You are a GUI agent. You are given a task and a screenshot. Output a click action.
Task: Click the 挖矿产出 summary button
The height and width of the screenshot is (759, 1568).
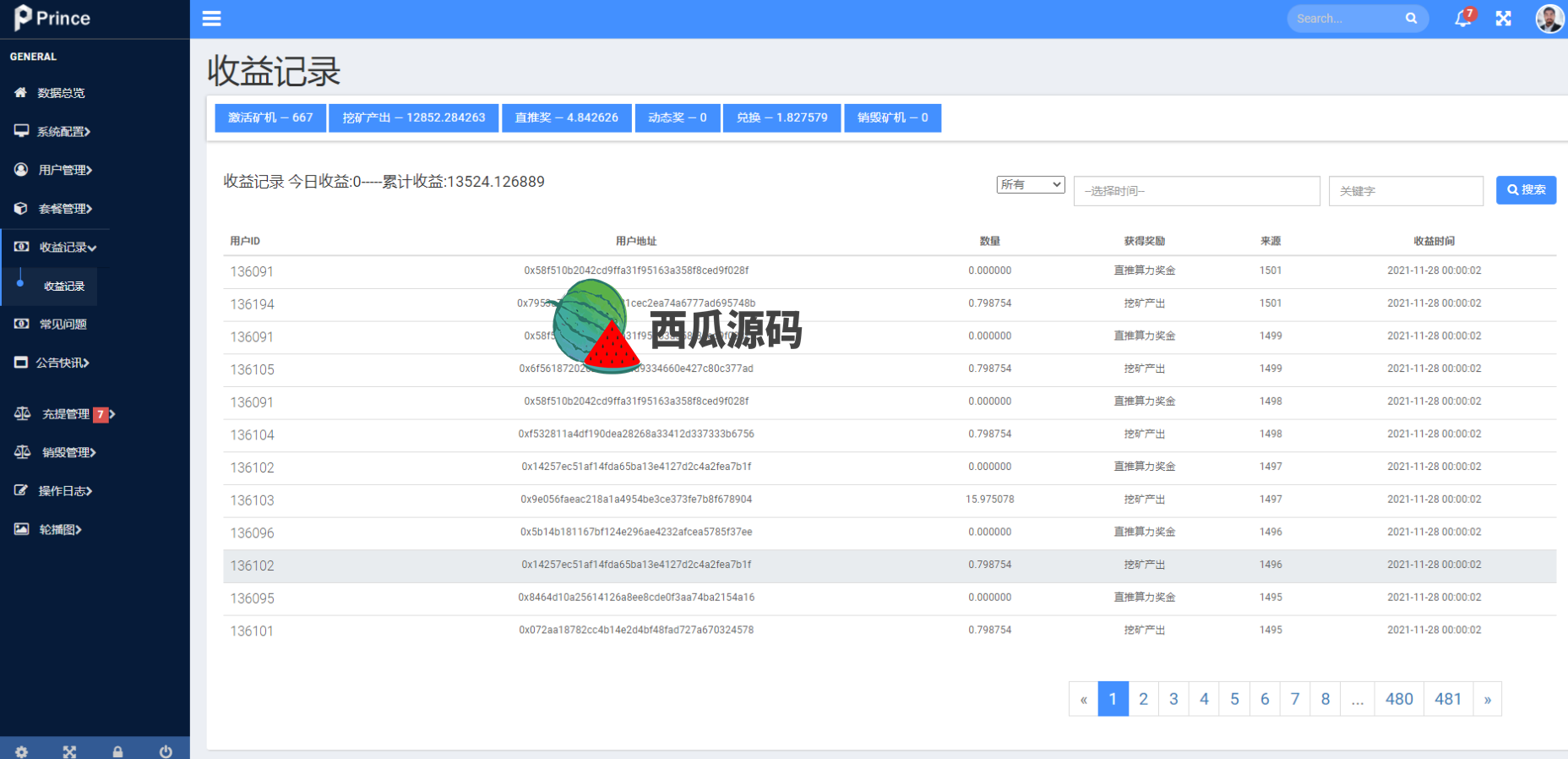point(413,118)
